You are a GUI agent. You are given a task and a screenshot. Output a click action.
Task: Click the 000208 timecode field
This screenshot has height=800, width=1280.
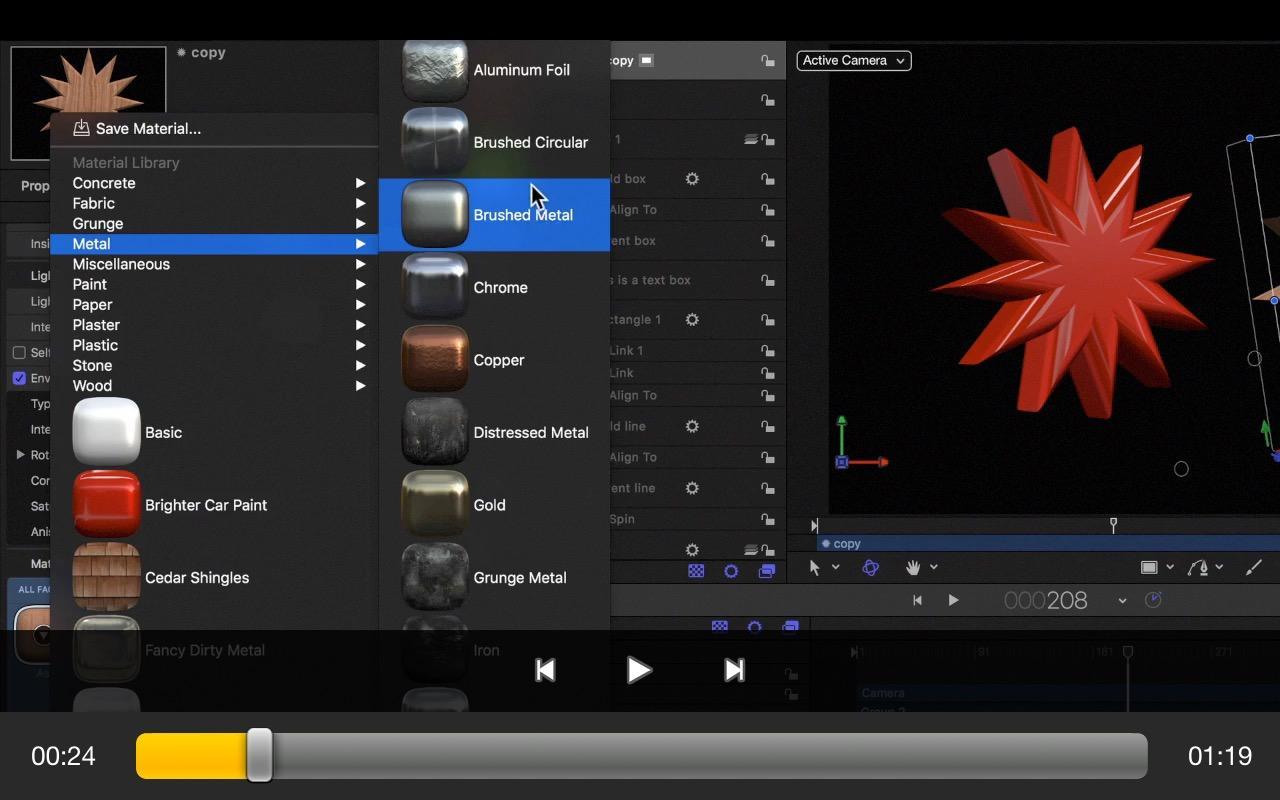1046,601
